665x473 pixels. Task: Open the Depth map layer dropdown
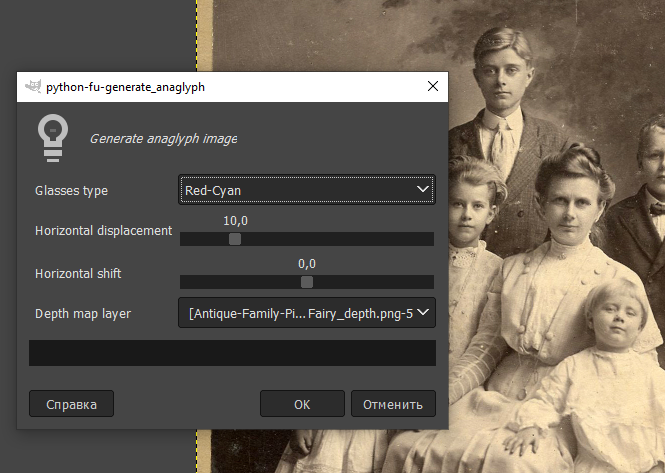(307, 313)
